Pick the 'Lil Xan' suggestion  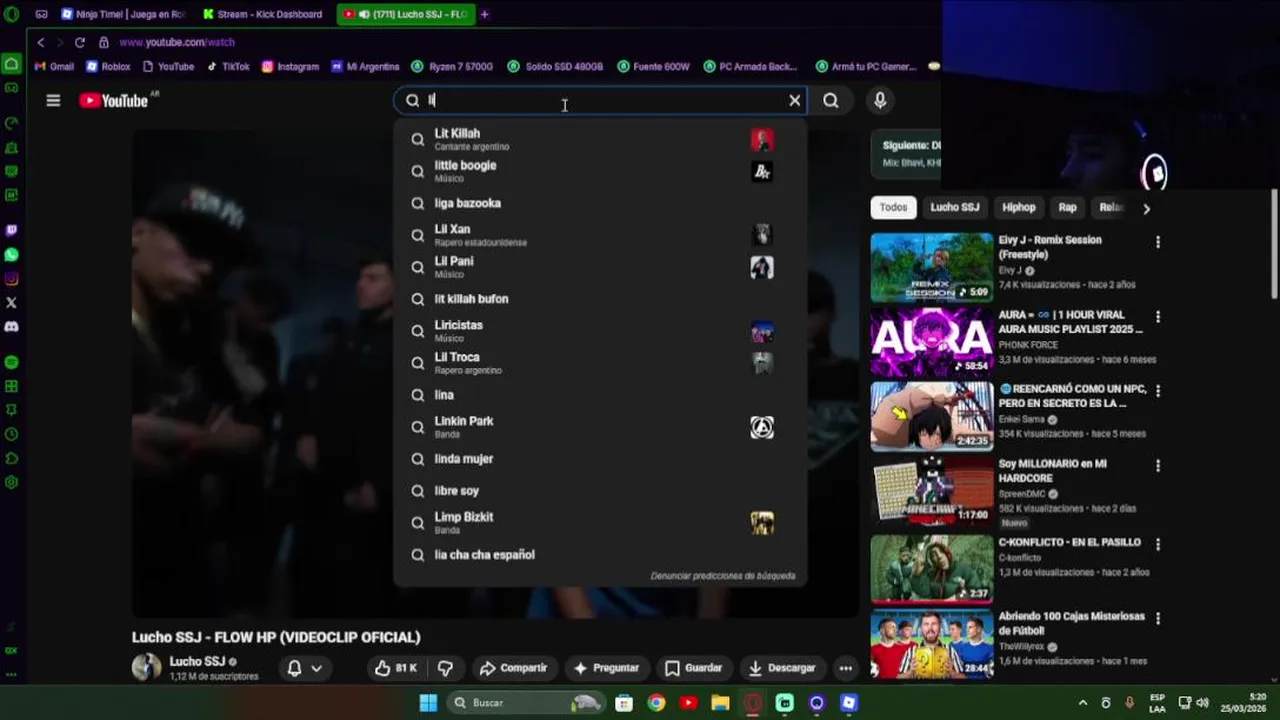click(600, 235)
